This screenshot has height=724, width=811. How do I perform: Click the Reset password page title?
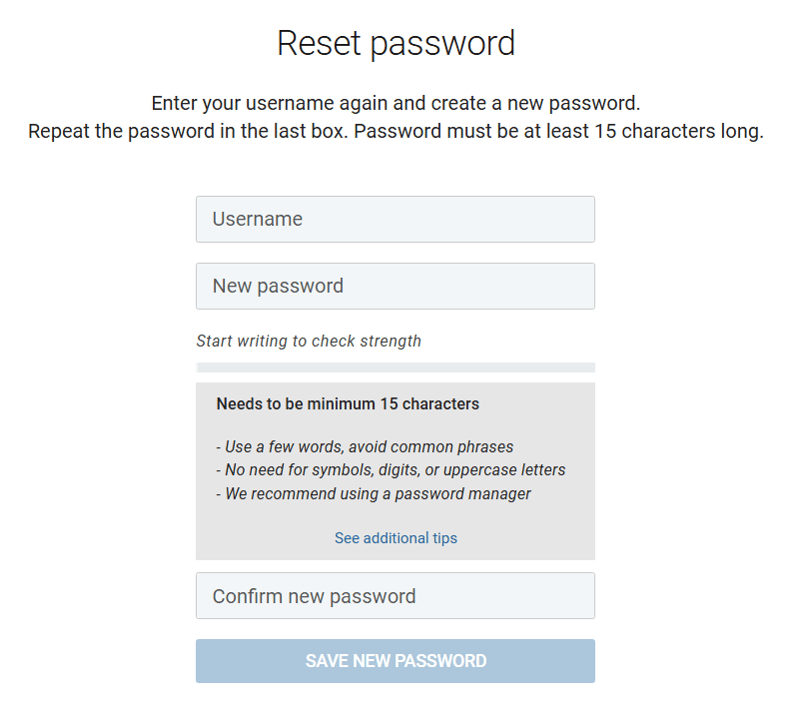pyautogui.click(x=396, y=43)
